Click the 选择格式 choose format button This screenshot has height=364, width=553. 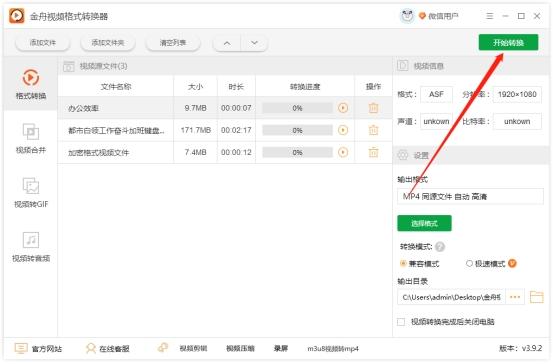tap(424, 223)
